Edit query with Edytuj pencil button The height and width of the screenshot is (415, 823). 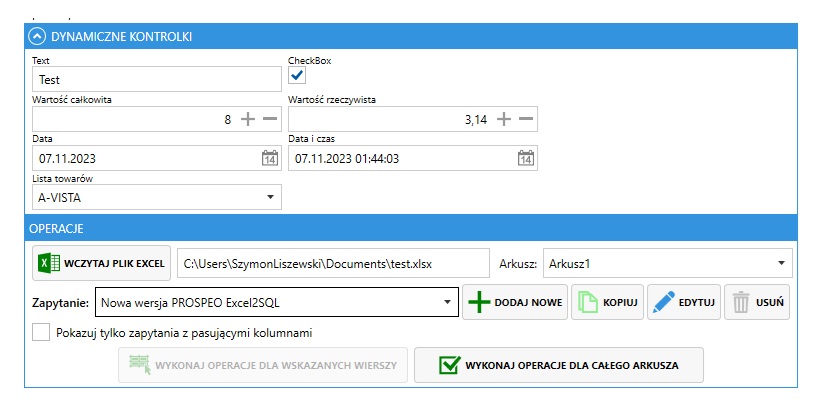[x=684, y=302]
